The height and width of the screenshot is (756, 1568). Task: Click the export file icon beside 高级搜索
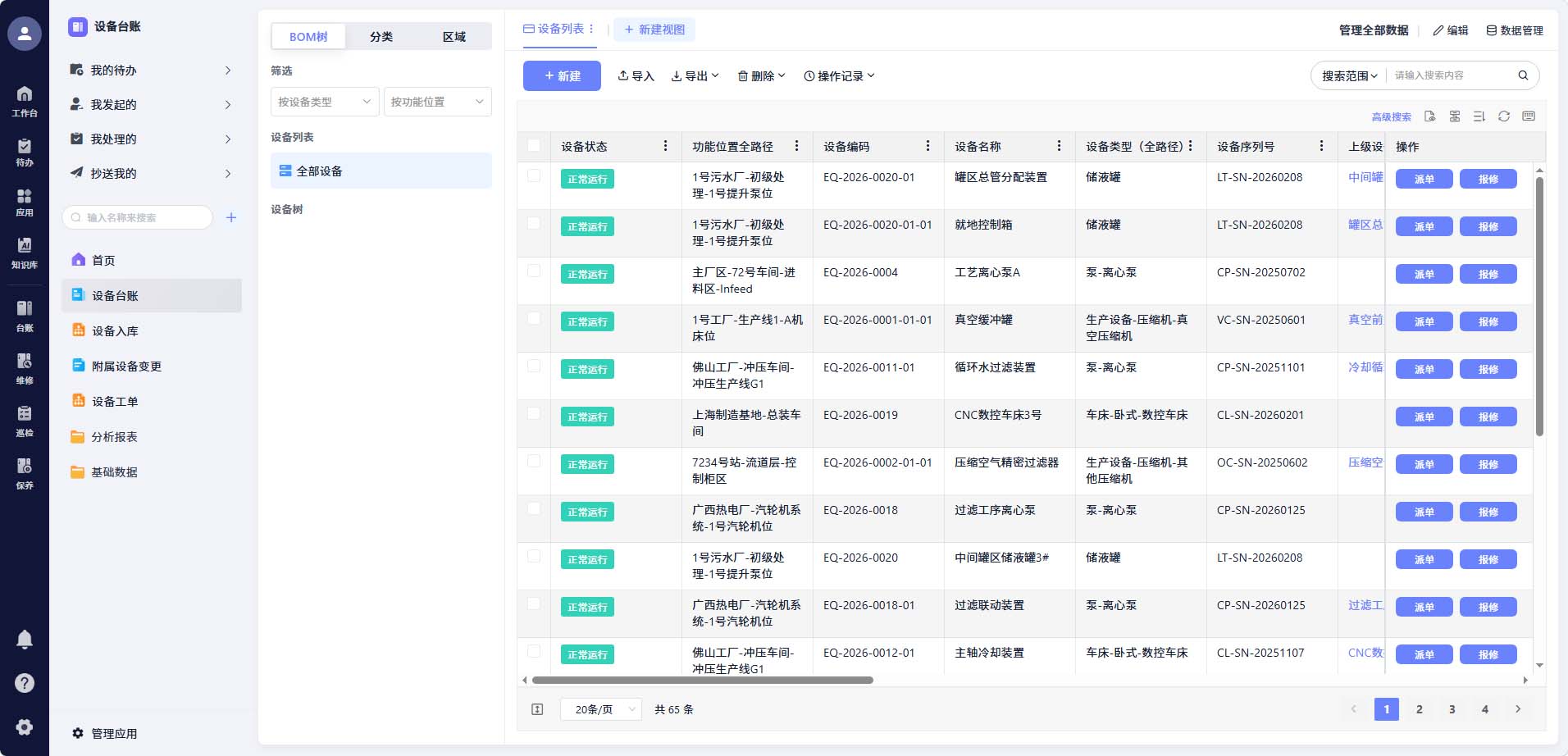click(1429, 116)
